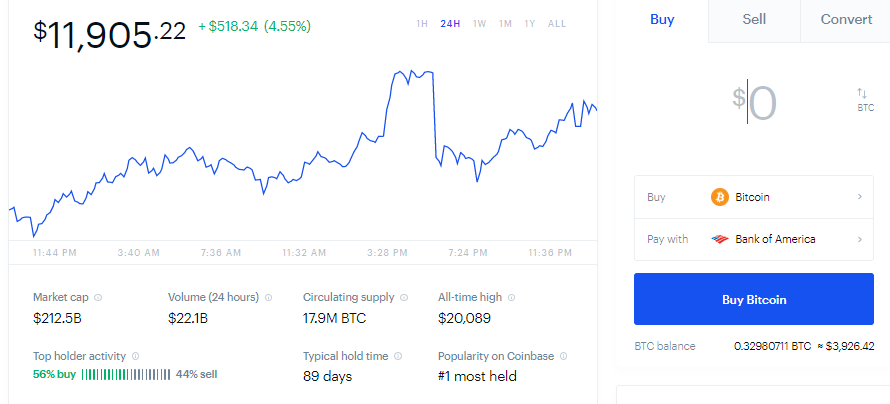This screenshot has width=890, height=404.
Task: Click the 11:44 PM chart axis label
Action: [x=54, y=252]
